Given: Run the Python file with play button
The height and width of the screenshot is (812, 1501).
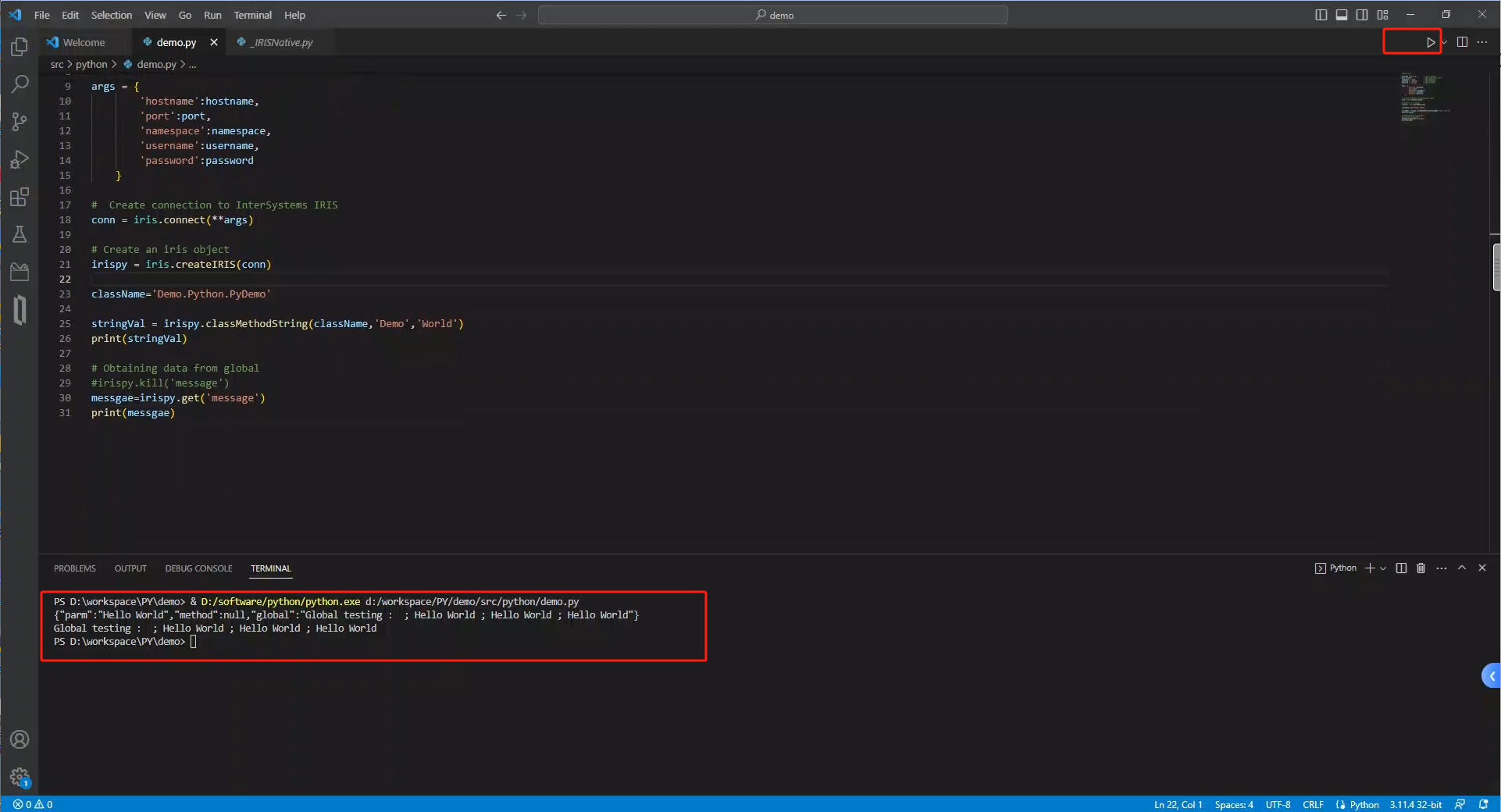Looking at the screenshot, I should pyautogui.click(x=1430, y=42).
